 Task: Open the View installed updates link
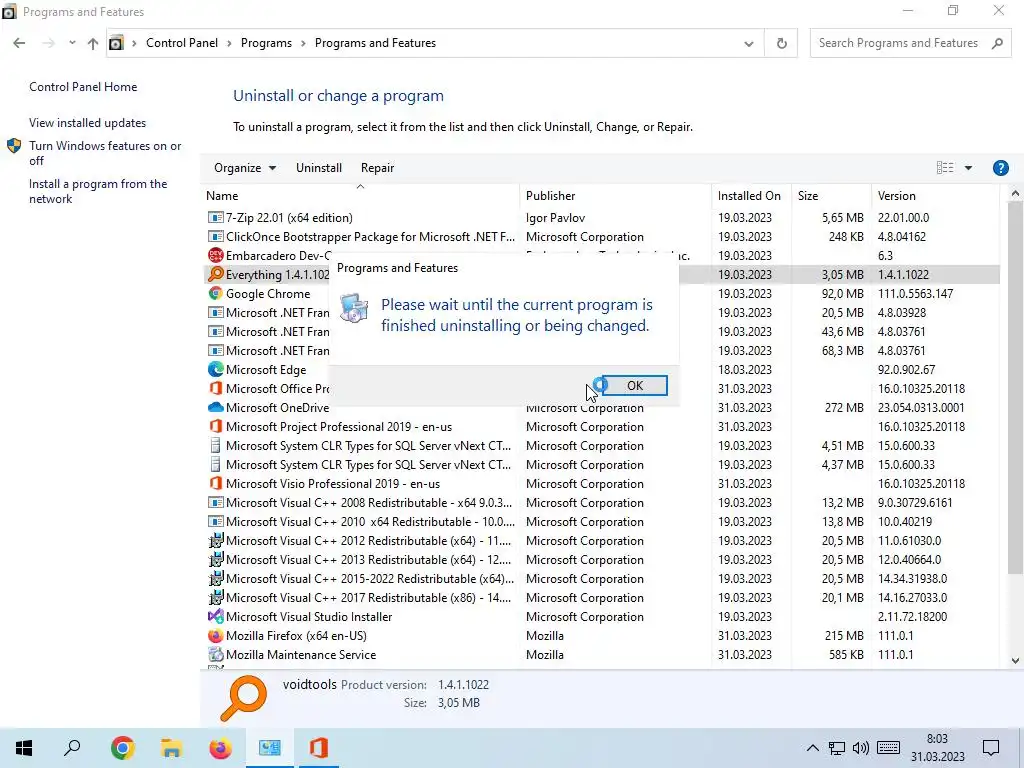point(88,123)
